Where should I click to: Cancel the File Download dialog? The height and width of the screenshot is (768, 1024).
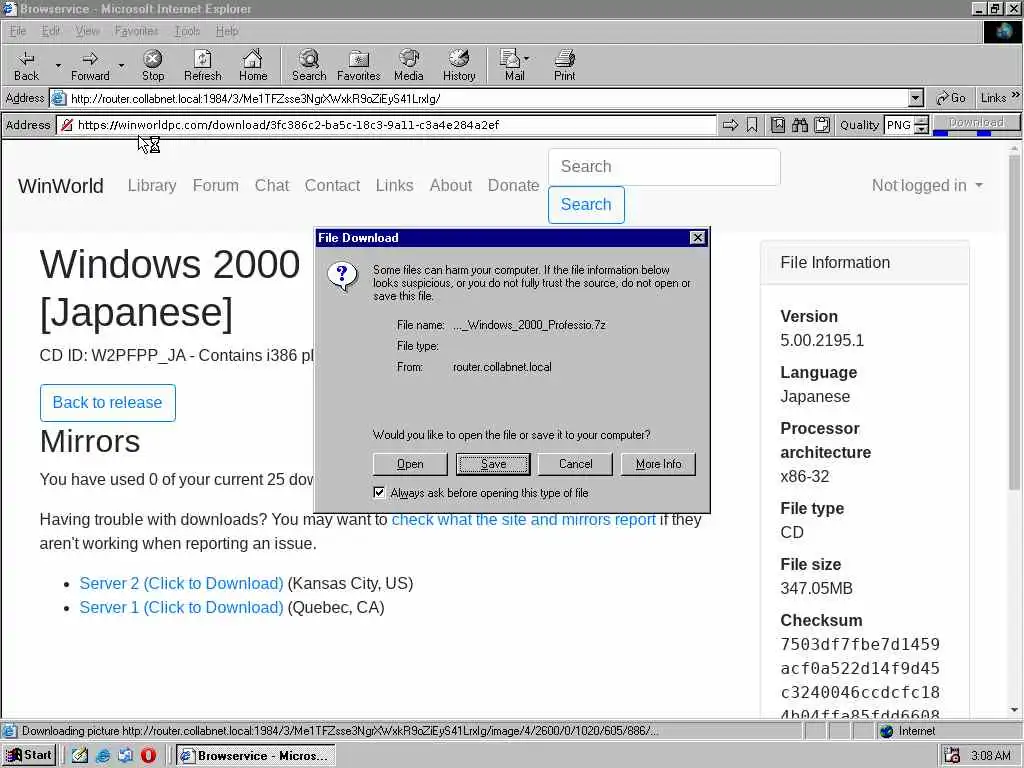575,464
